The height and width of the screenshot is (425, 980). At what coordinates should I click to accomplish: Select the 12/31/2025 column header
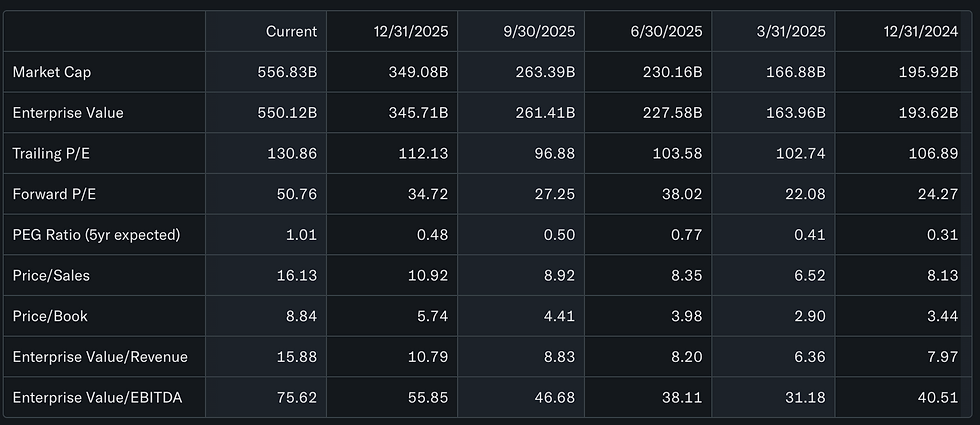(x=407, y=31)
